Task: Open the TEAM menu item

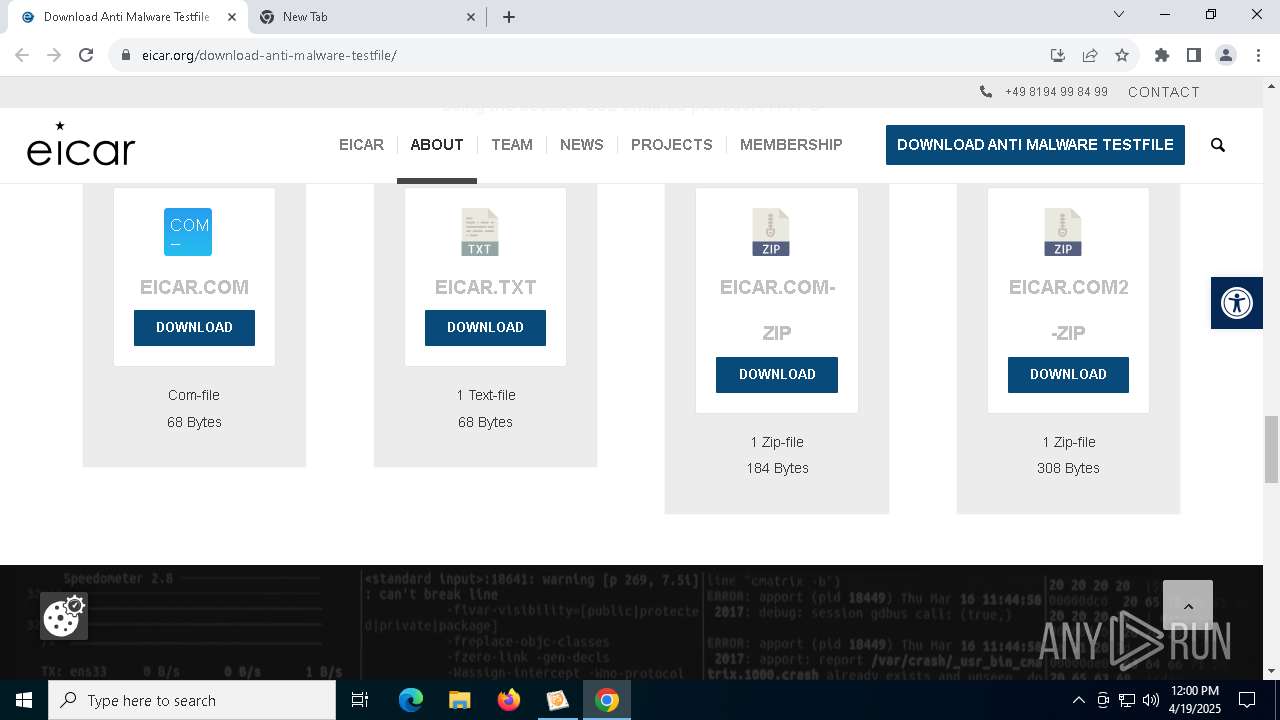Action: coord(512,145)
